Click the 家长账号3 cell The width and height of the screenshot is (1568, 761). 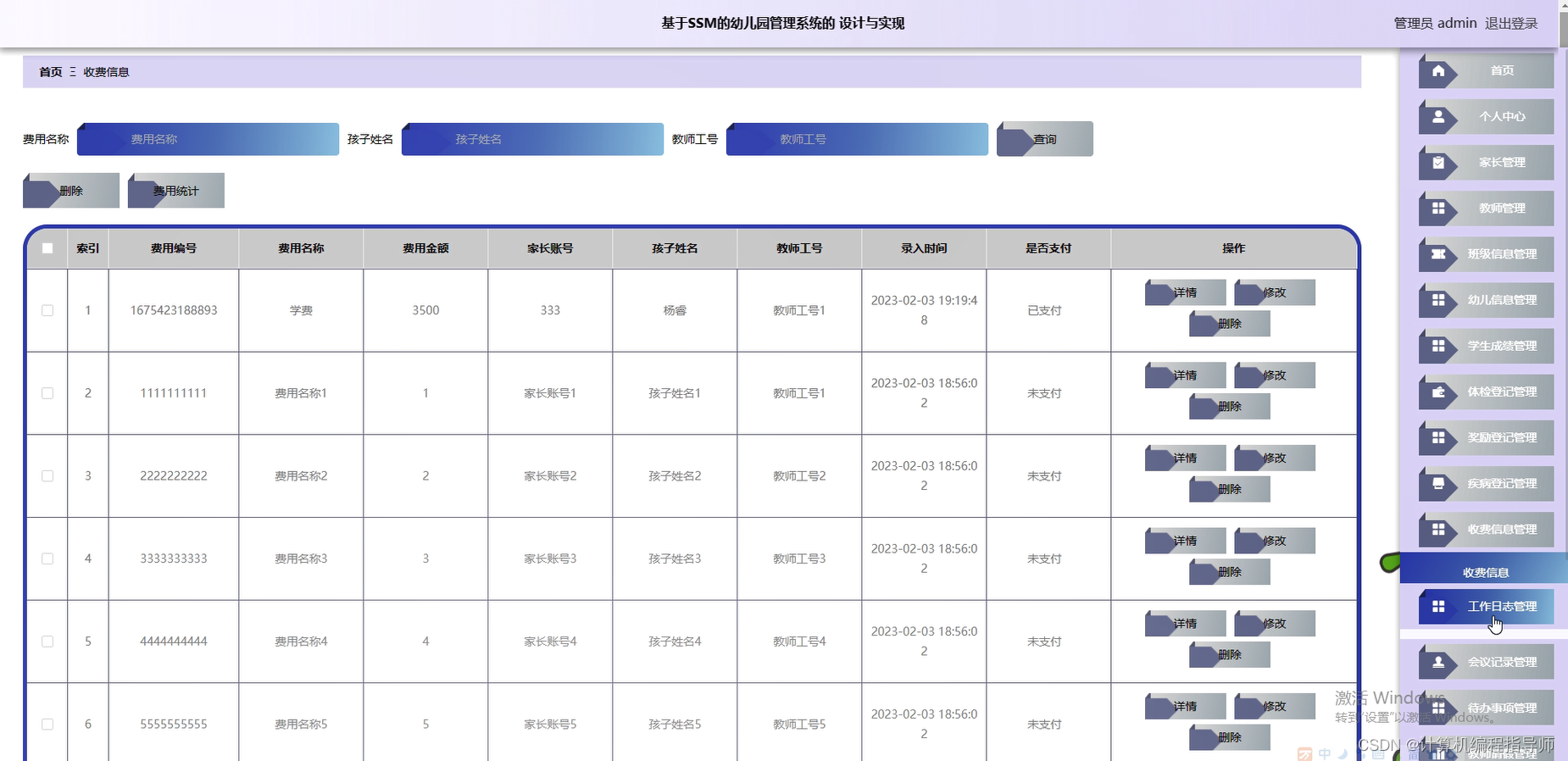pyautogui.click(x=550, y=559)
